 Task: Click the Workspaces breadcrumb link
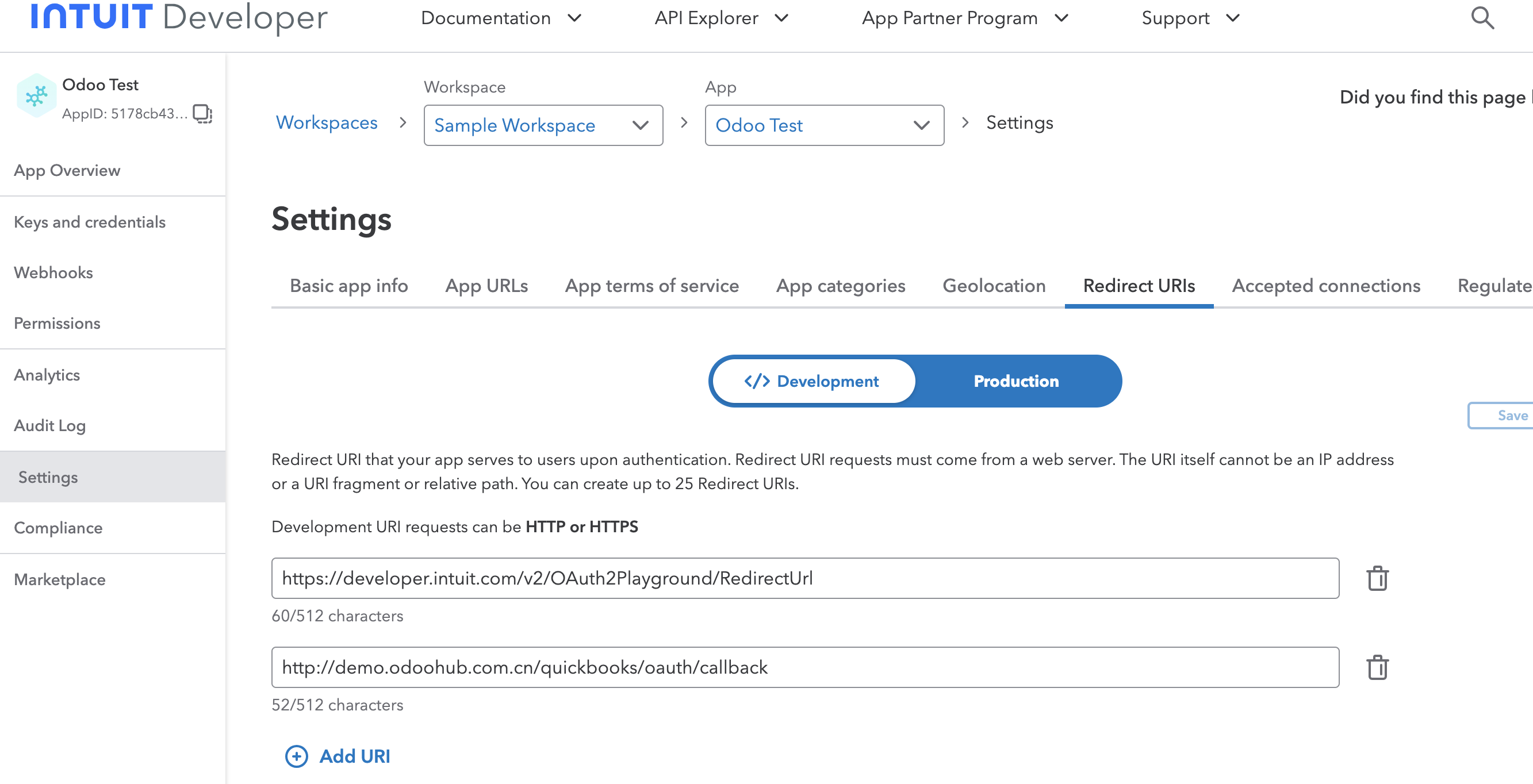click(x=327, y=122)
